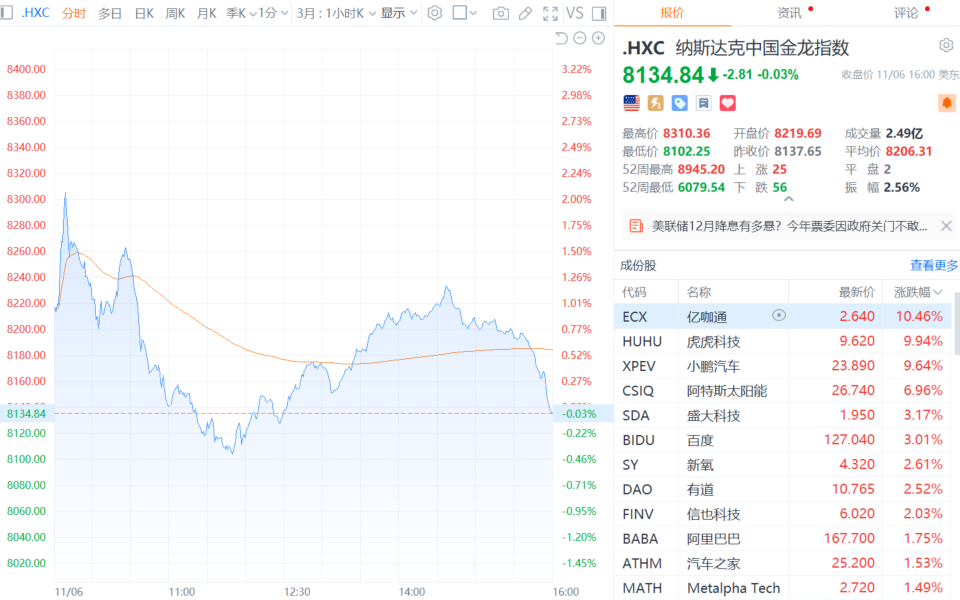Toggle the red heart favorite icon
This screenshot has width=960, height=600.
[x=727, y=103]
